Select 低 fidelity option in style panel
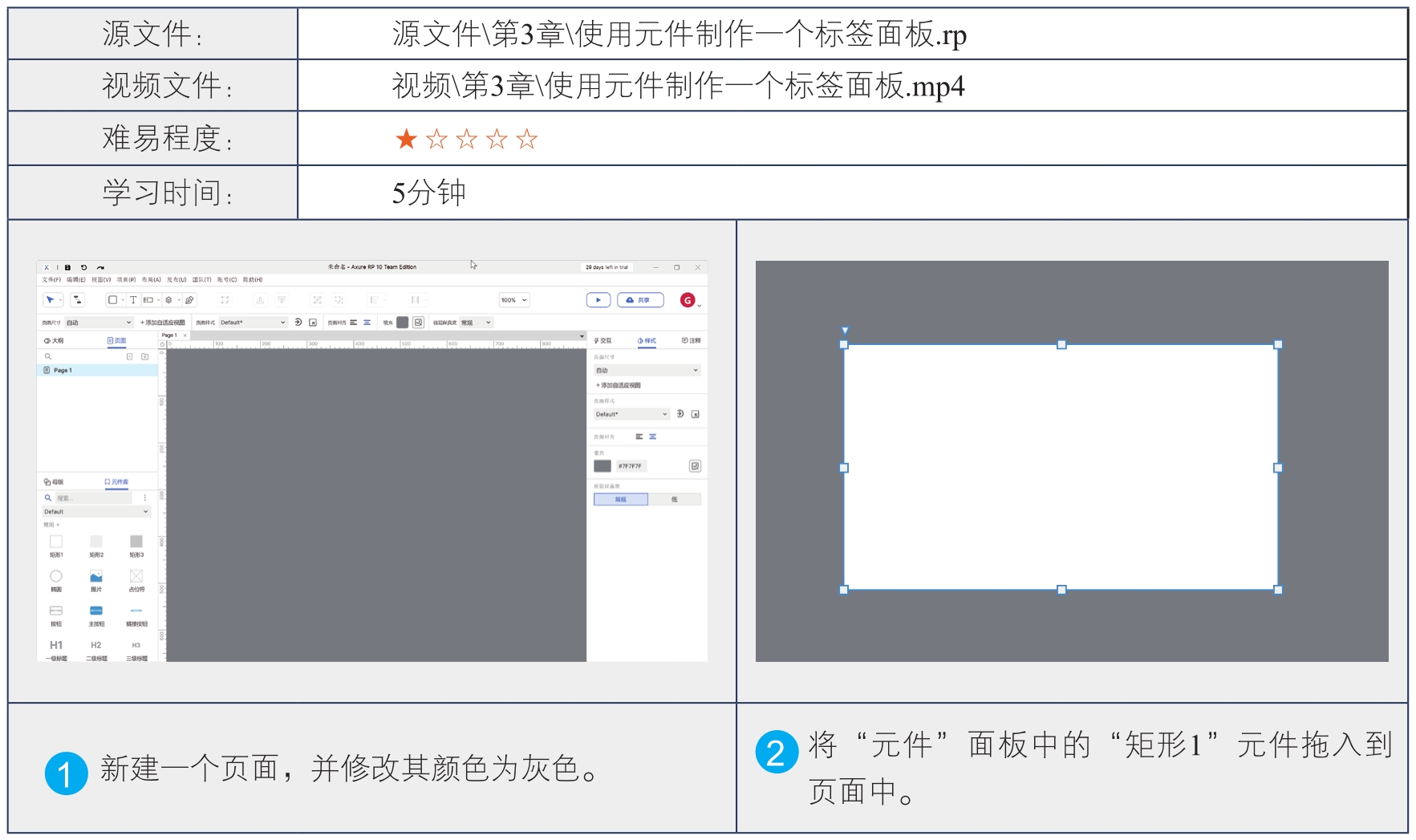Viewport: 1416px width, 840px height. click(x=674, y=499)
